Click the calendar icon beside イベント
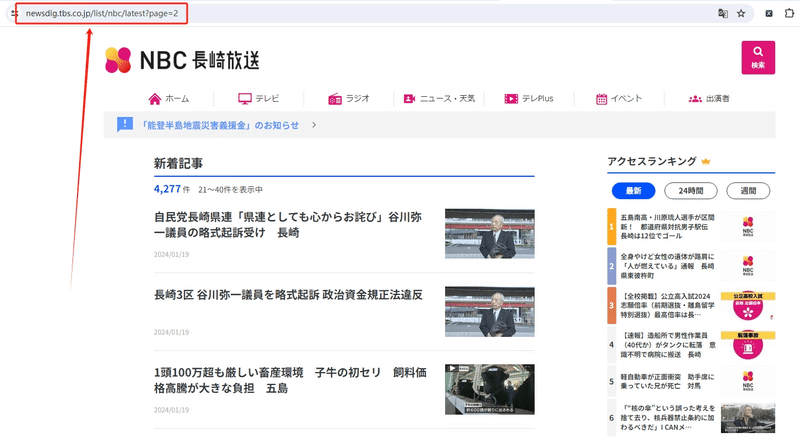 (x=602, y=99)
